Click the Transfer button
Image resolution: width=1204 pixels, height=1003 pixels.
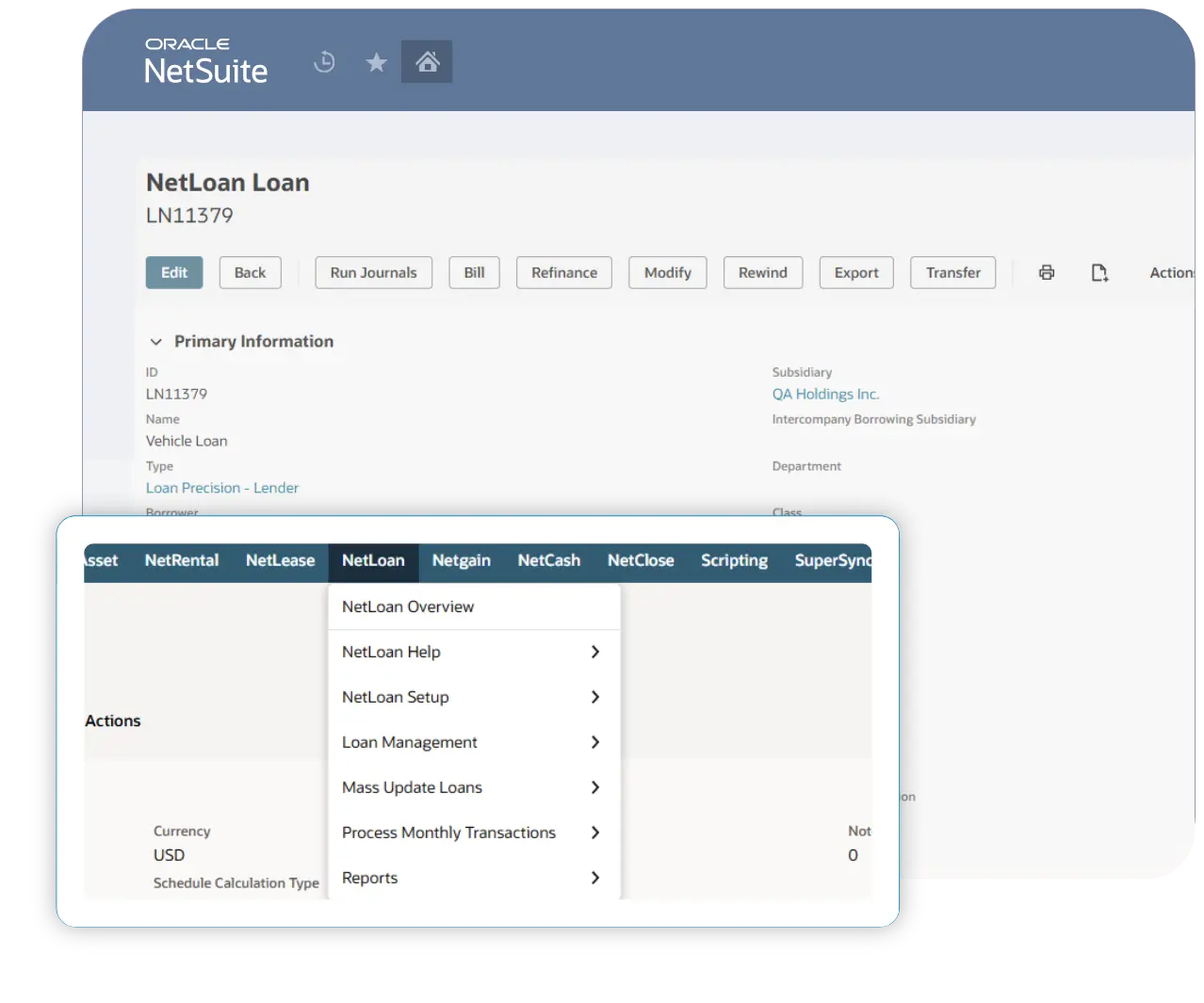(953, 272)
